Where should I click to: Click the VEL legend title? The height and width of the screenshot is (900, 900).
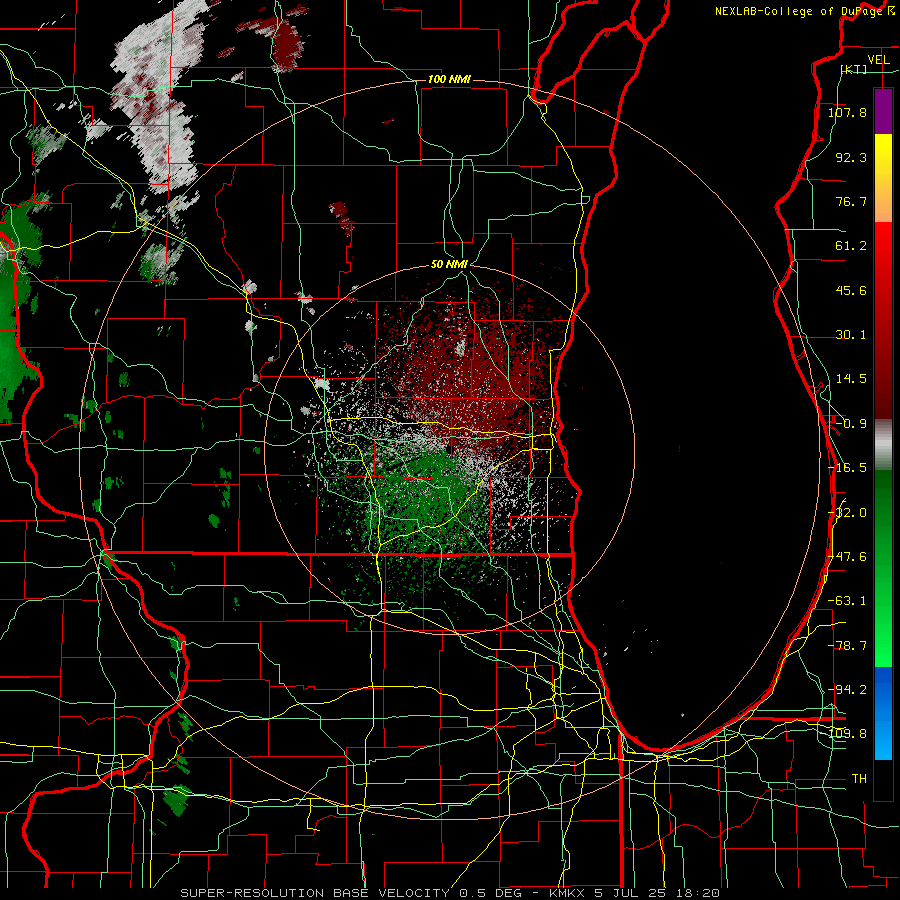879,60
